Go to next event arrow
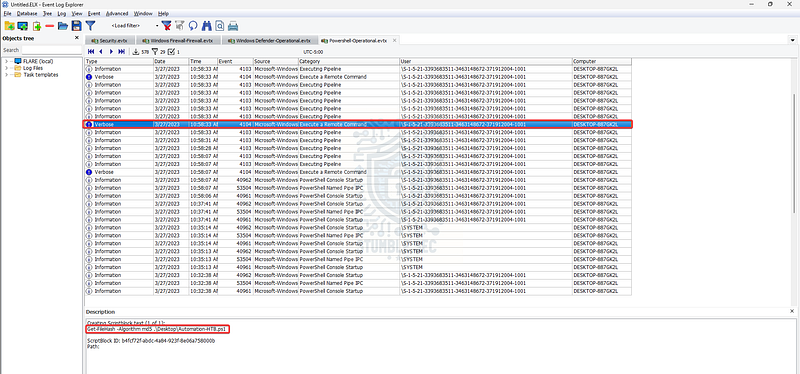Viewport: 800px width, 374px height. tap(111, 52)
